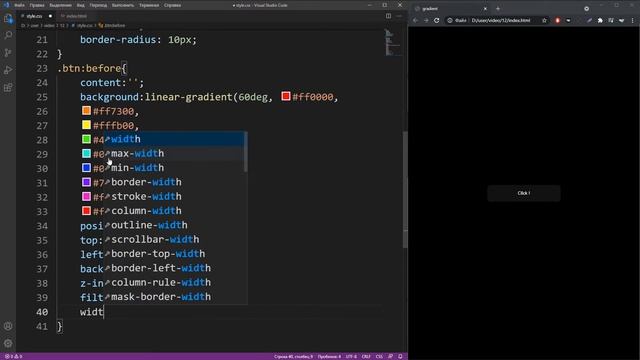Open the Файл menu in VS Code
This screenshot has width=640, height=360.
(19, 5)
